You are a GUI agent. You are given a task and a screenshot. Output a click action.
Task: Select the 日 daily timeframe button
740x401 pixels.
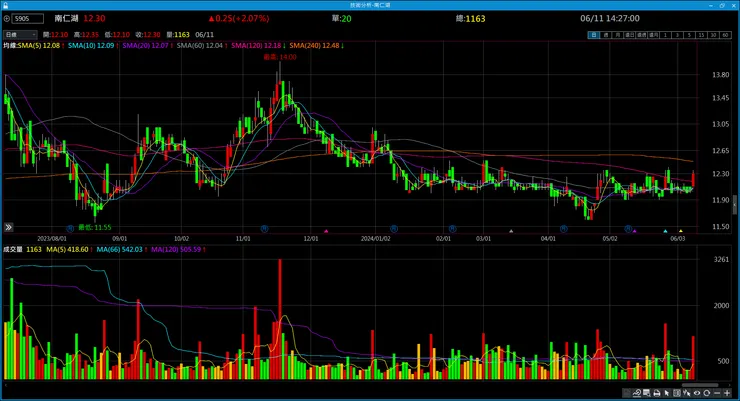(594, 35)
